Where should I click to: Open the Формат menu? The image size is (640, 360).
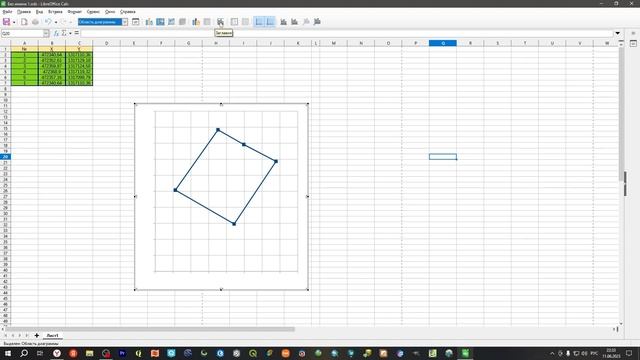tap(75, 12)
